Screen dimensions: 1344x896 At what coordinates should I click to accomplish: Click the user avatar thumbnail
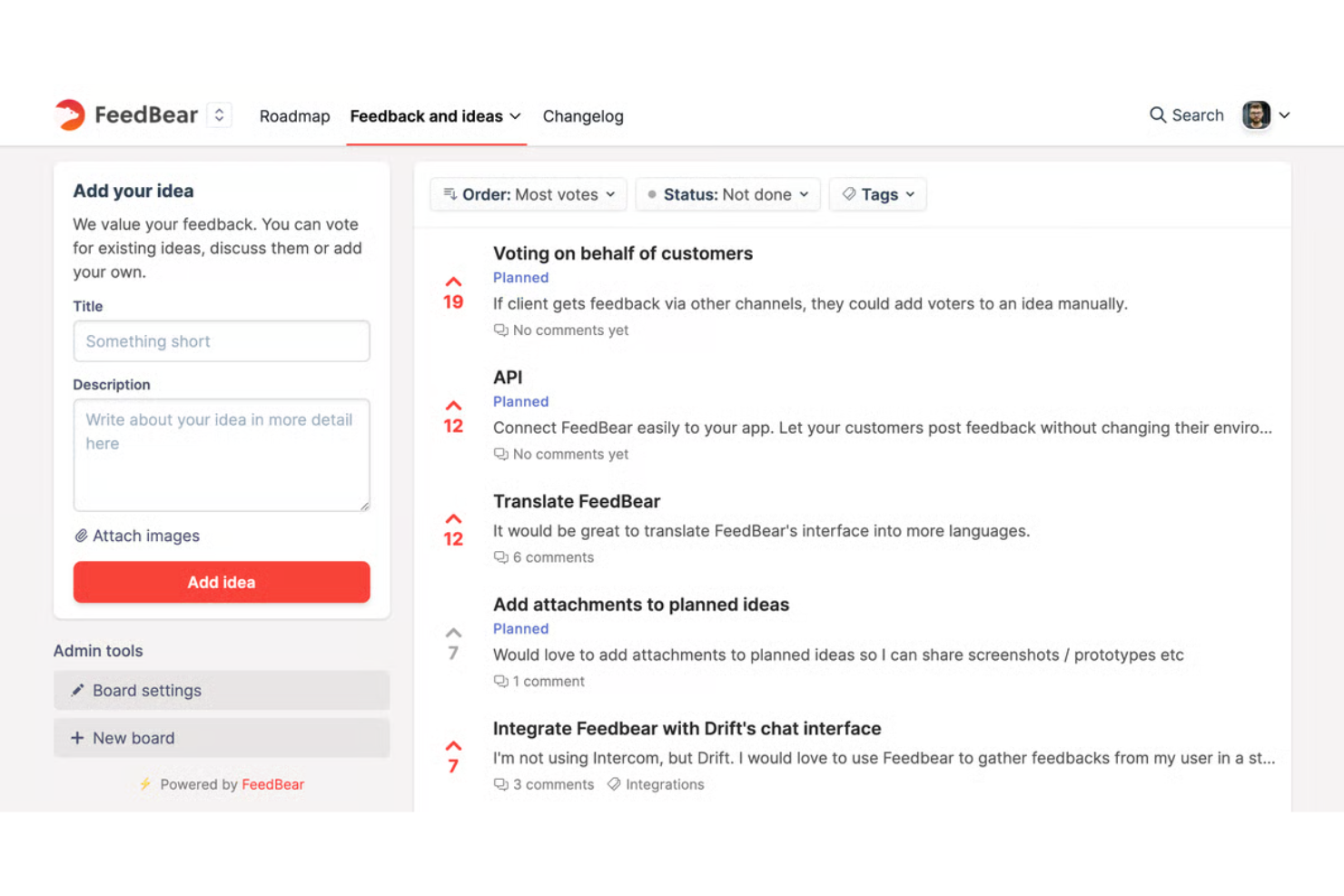coord(1256,115)
